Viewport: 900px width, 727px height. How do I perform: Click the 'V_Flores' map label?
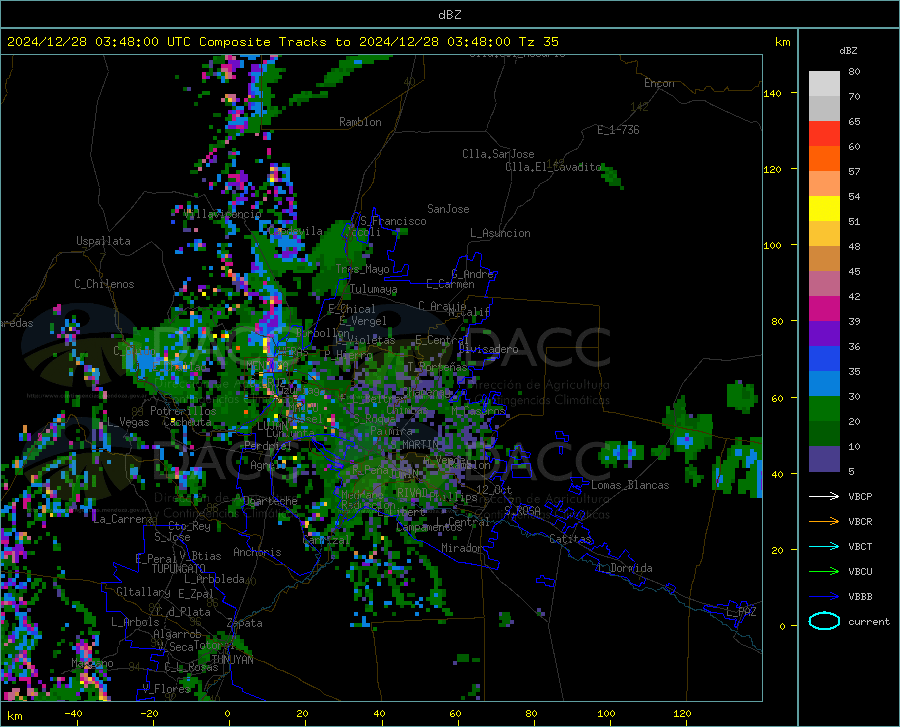coord(166,689)
